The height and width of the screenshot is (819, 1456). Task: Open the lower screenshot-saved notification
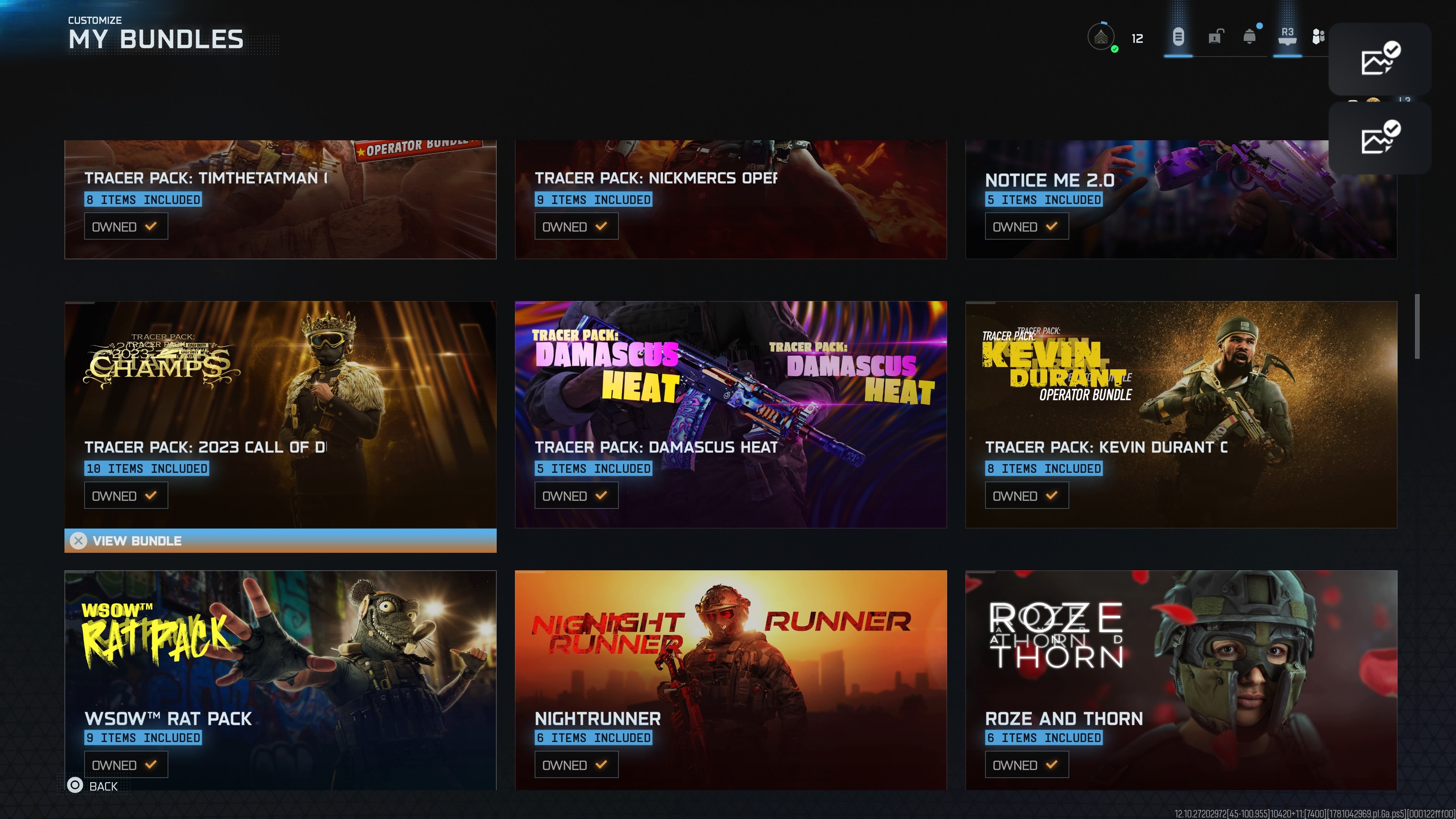[x=1380, y=137]
